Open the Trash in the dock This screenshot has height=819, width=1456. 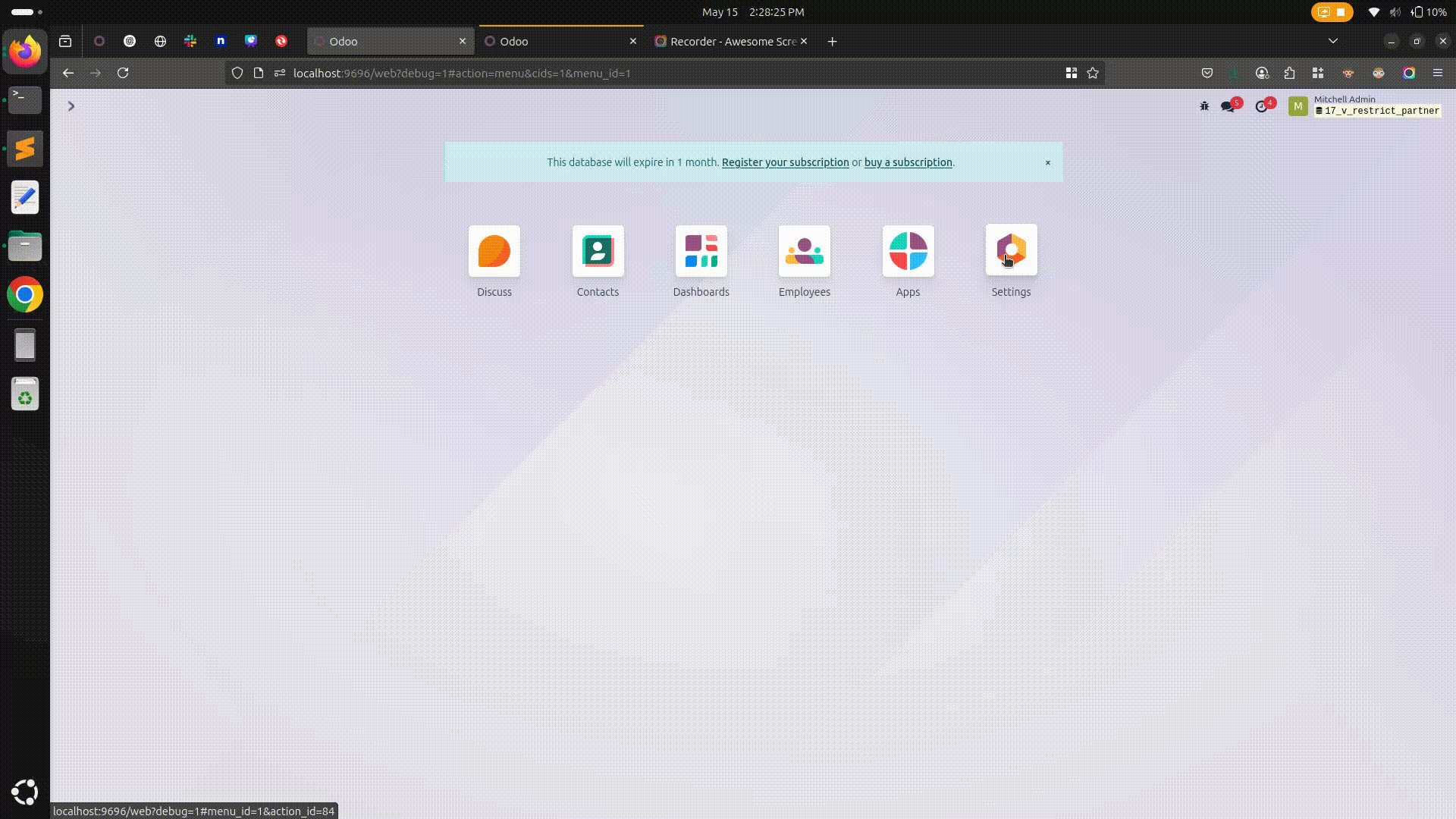click(x=25, y=394)
